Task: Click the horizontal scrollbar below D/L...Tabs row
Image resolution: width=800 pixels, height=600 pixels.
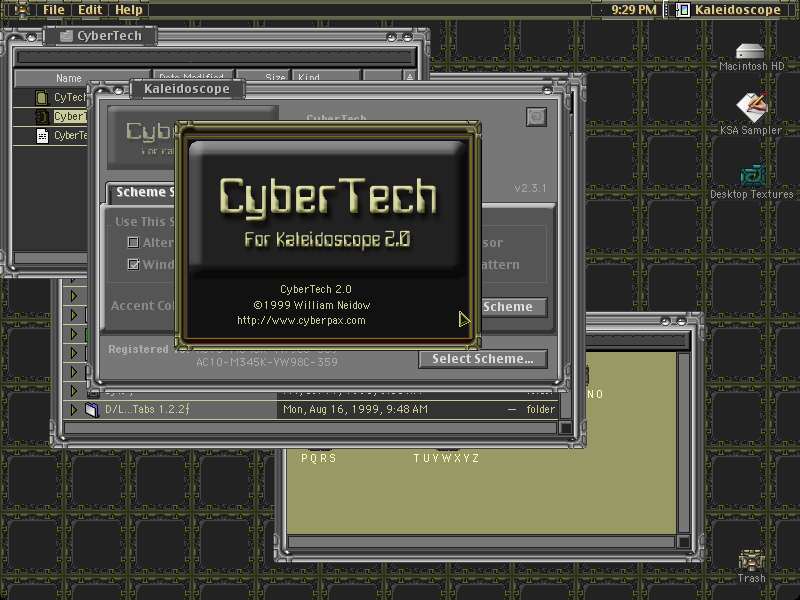Action: [311, 428]
